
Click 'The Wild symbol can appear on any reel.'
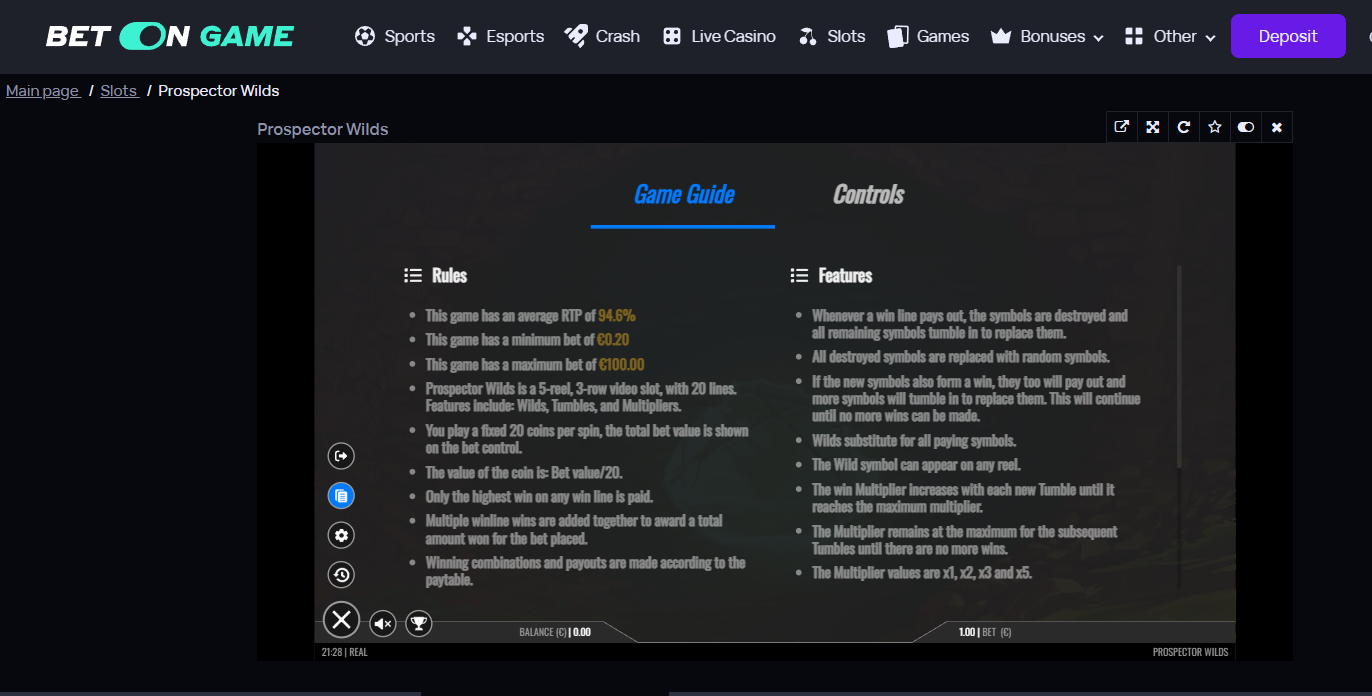click(916, 465)
